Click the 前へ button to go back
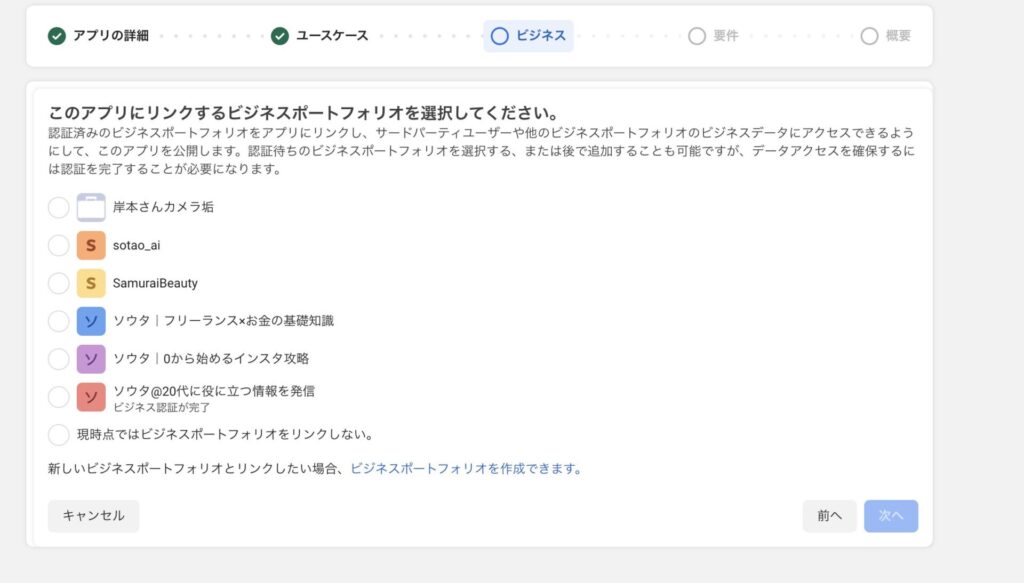Screen dimensions: 1024x583 [829, 516]
